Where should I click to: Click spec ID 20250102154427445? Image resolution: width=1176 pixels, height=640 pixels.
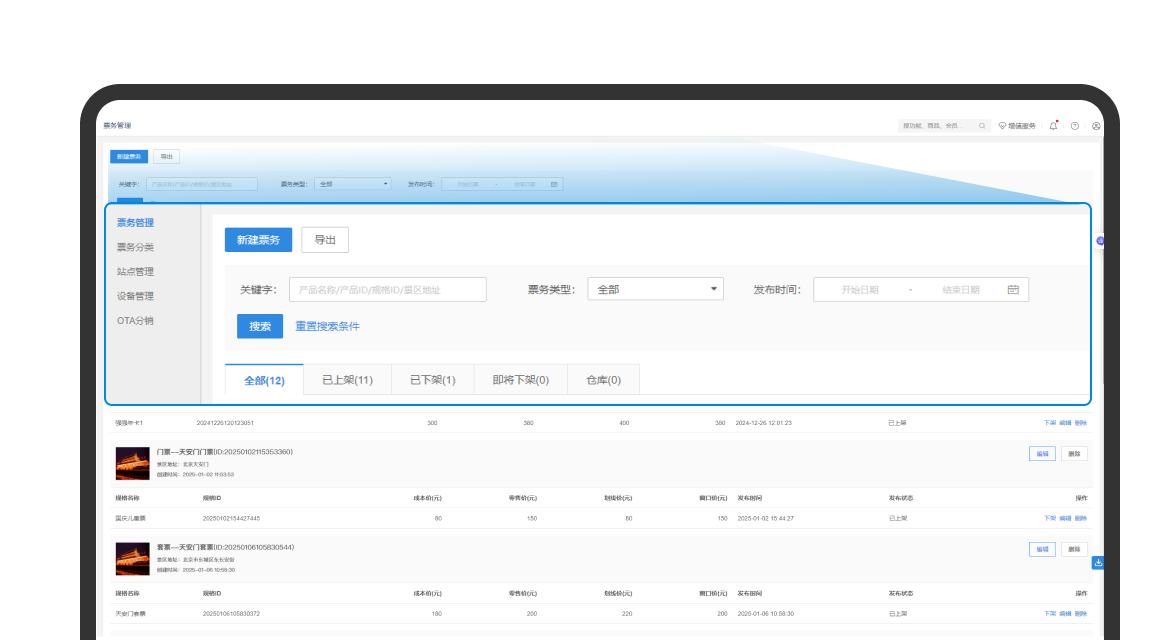(231, 518)
